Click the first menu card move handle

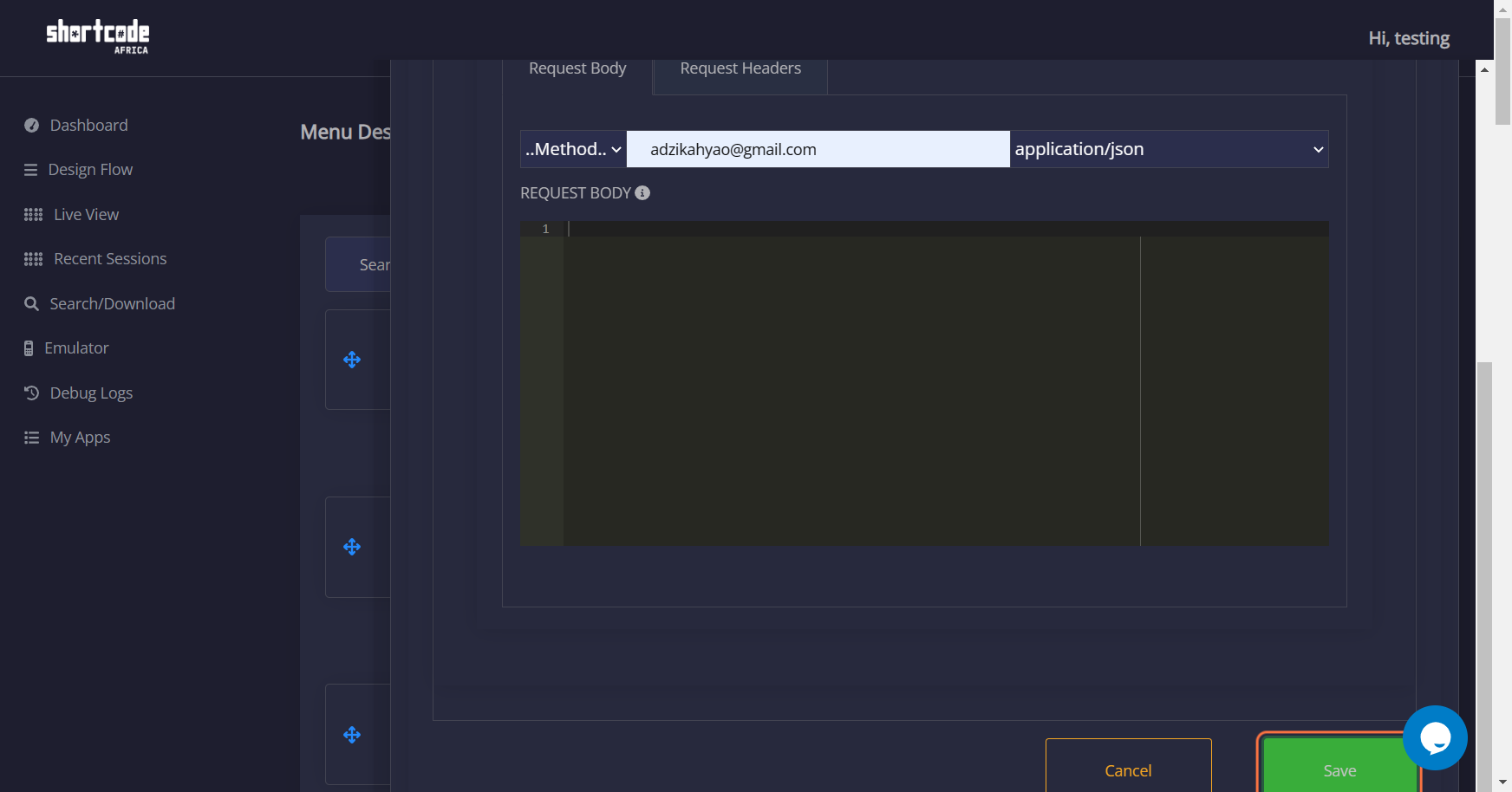point(352,360)
